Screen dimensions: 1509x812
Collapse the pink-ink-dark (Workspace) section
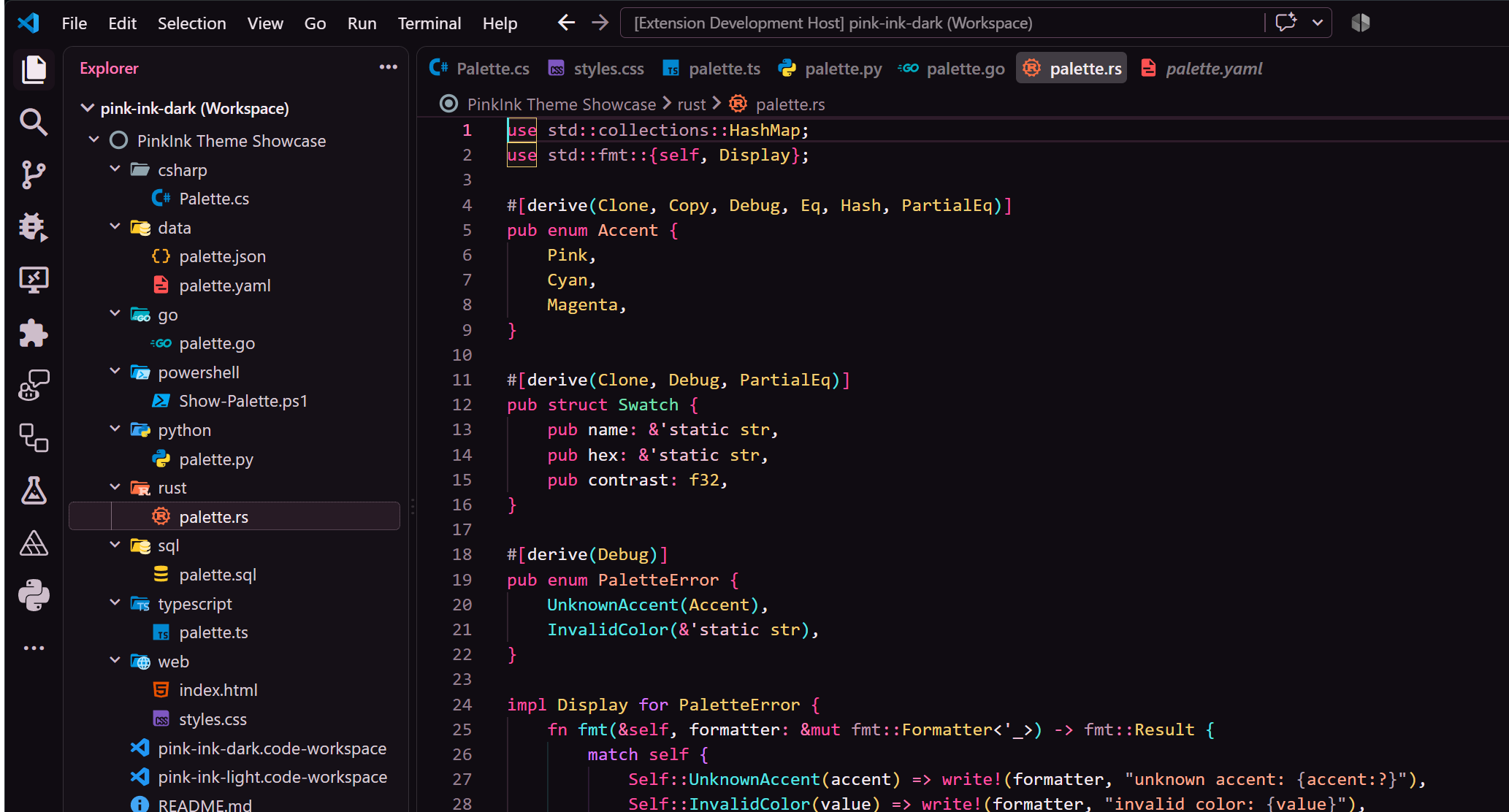click(87, 108)
